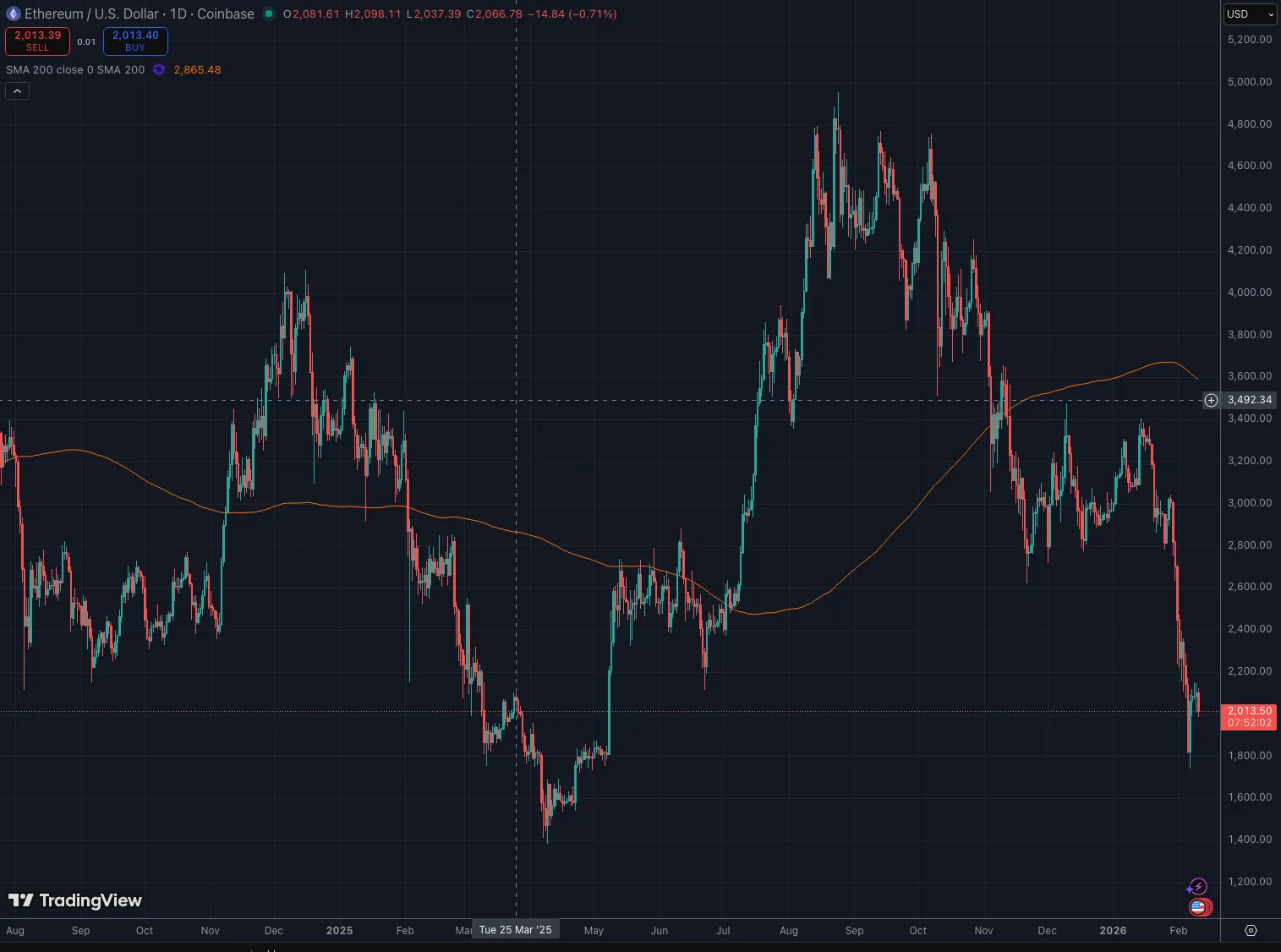Click the BUY 2,013.40 button

tap(135, 41)
